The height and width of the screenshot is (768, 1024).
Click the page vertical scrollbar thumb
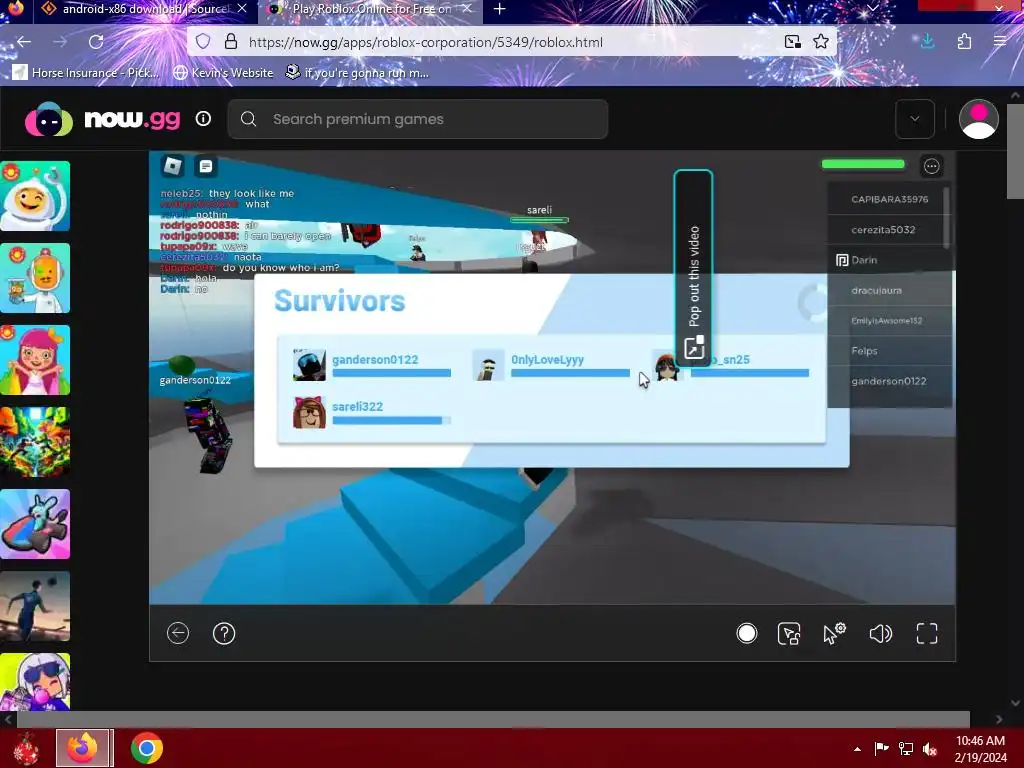[1015, 150]
